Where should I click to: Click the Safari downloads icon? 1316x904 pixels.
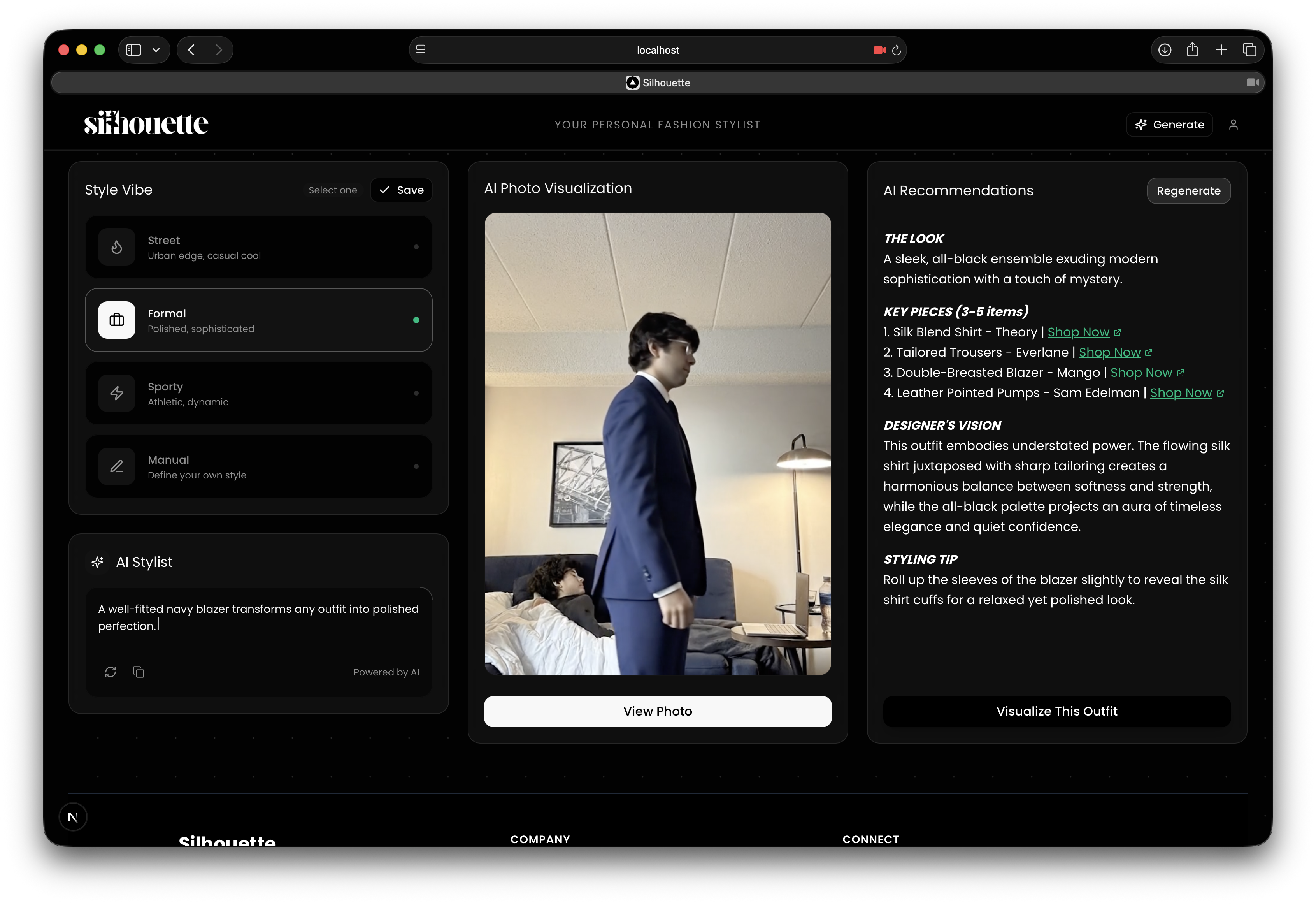(x=1164, y=50)
